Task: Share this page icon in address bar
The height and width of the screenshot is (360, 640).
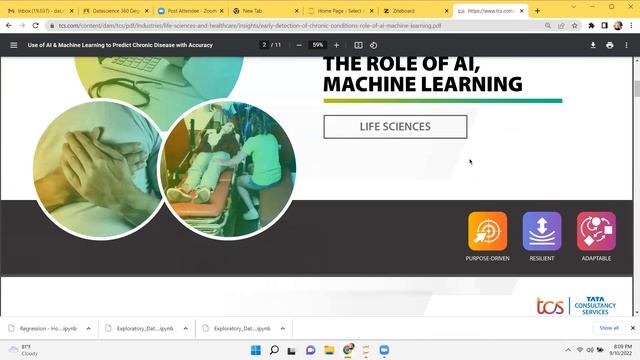Action: (561, 26)
